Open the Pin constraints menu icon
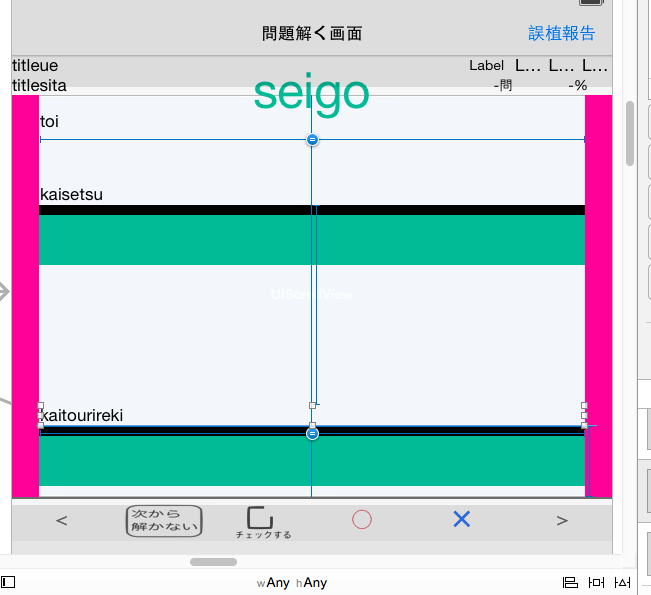 [x=596, y=583]
